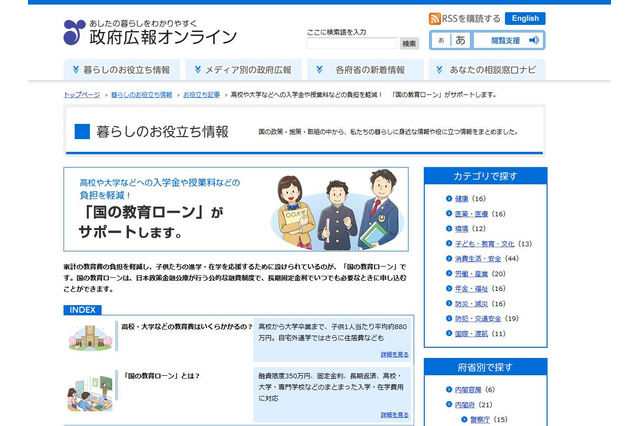Click the 政府広報オンライン site logo
This screenshot has width=640, height=426.
(150, 32)
